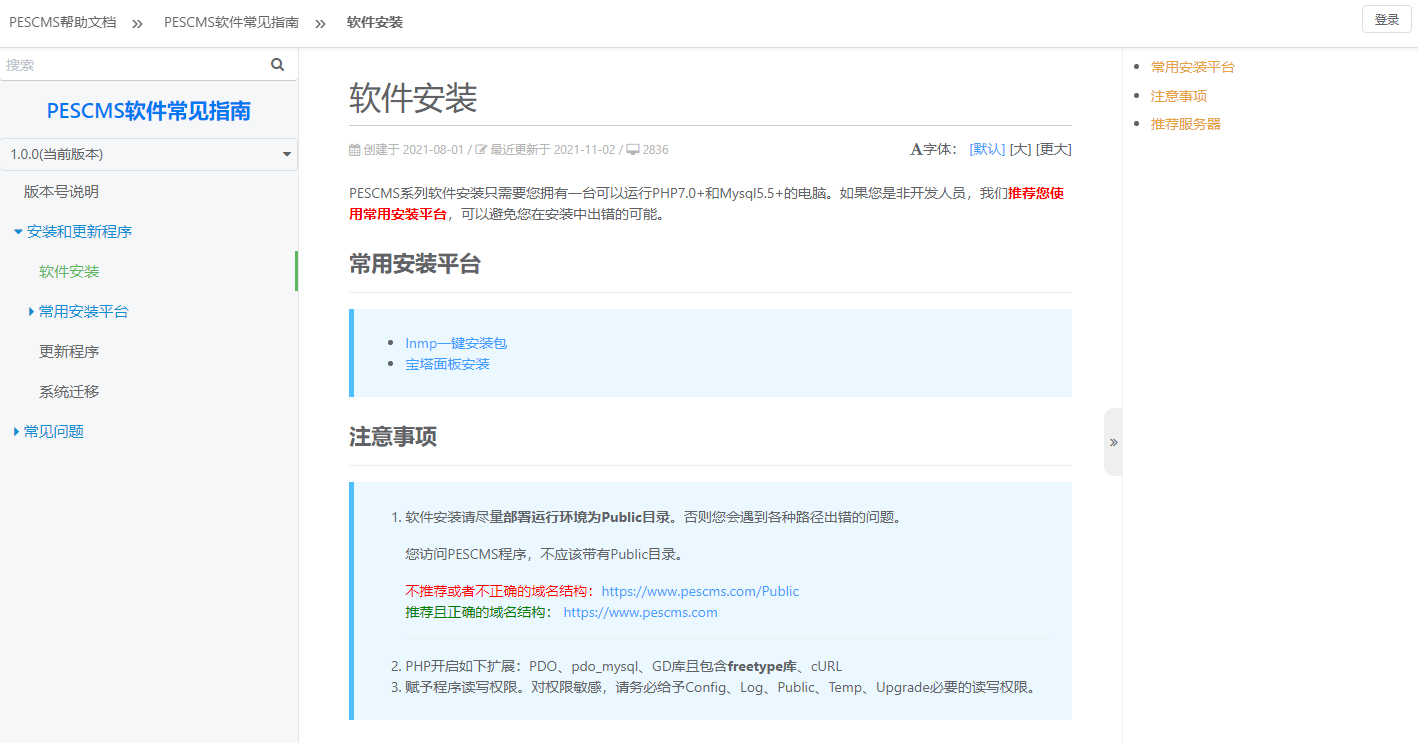Click the 不推荐或者不正确的域名结构 text
1418x743 pixels.
point(499,591)
